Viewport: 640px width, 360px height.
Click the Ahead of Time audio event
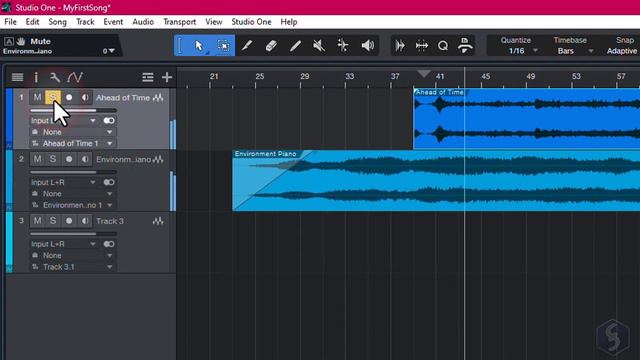[x=527, y=119]
